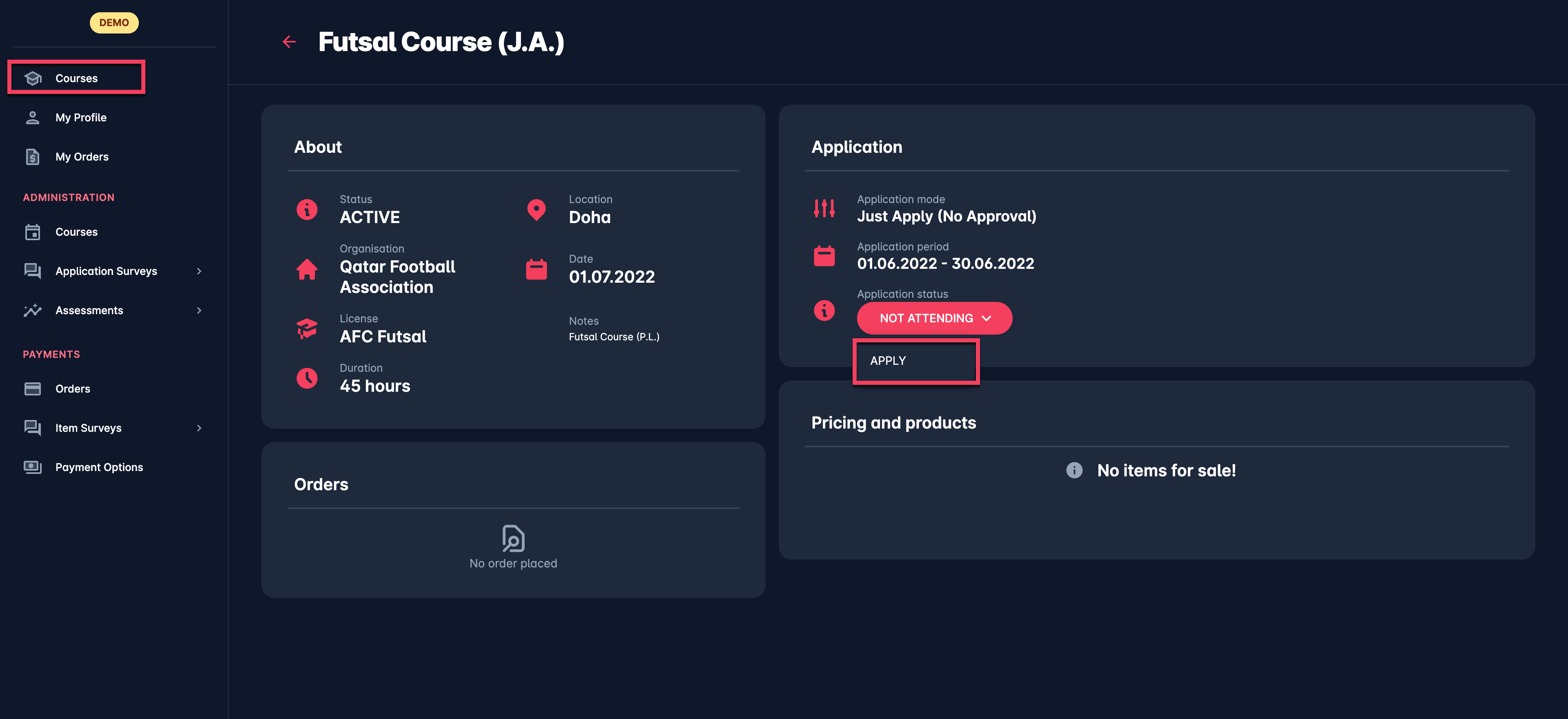Image resolution: width=1568 pixels, height=719 pixels.
Task: Open the My Profile menu item
Action: 81,118
